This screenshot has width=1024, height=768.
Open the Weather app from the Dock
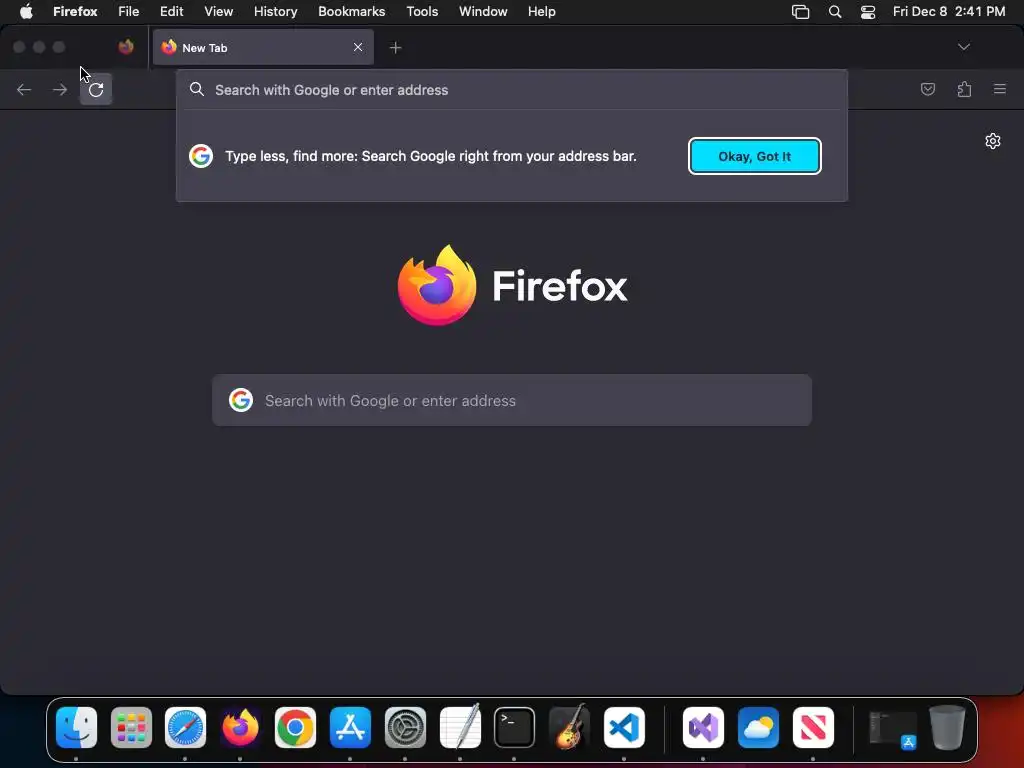pos(758,727)
